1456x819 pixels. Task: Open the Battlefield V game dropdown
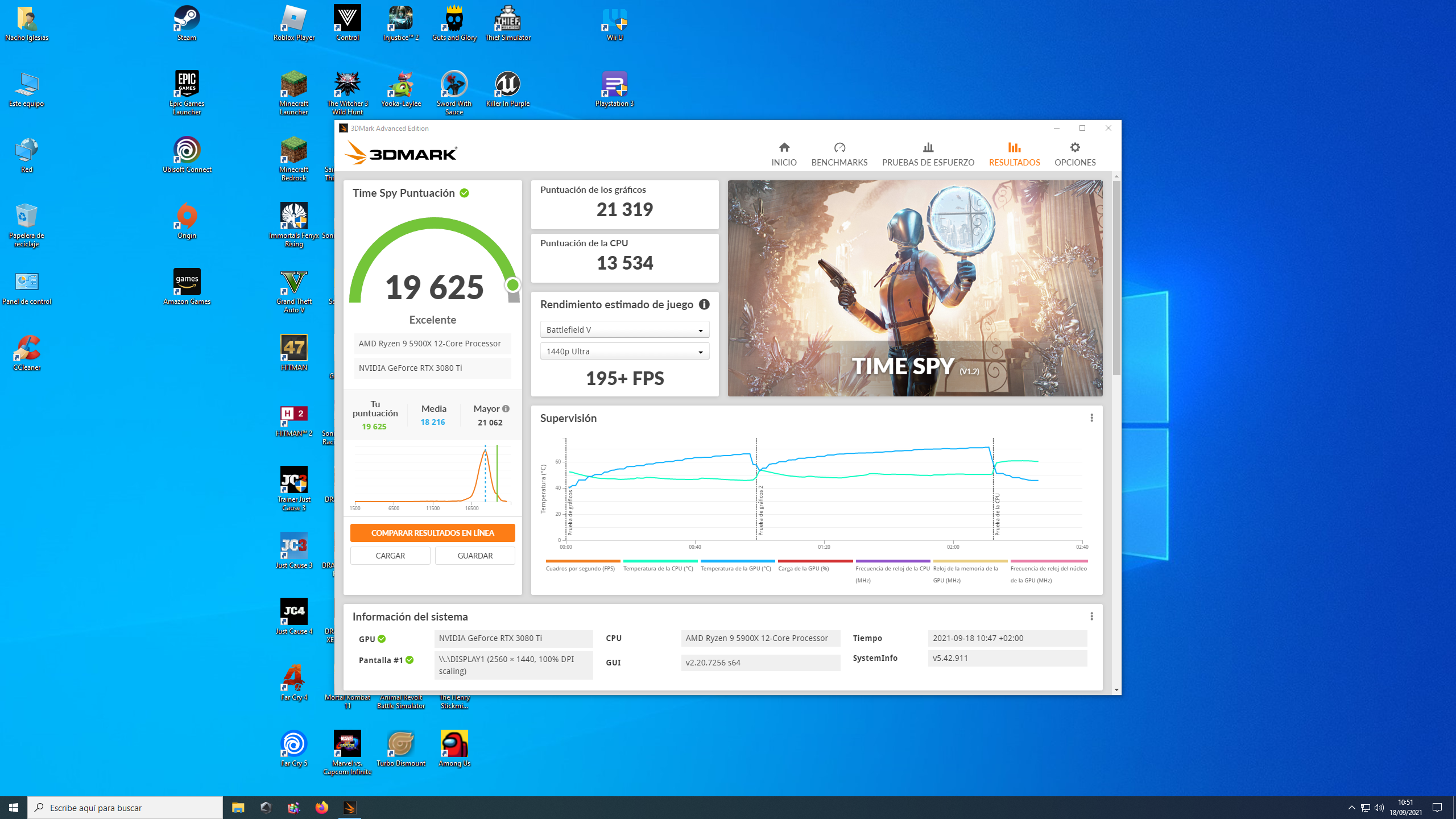point(624,330)
